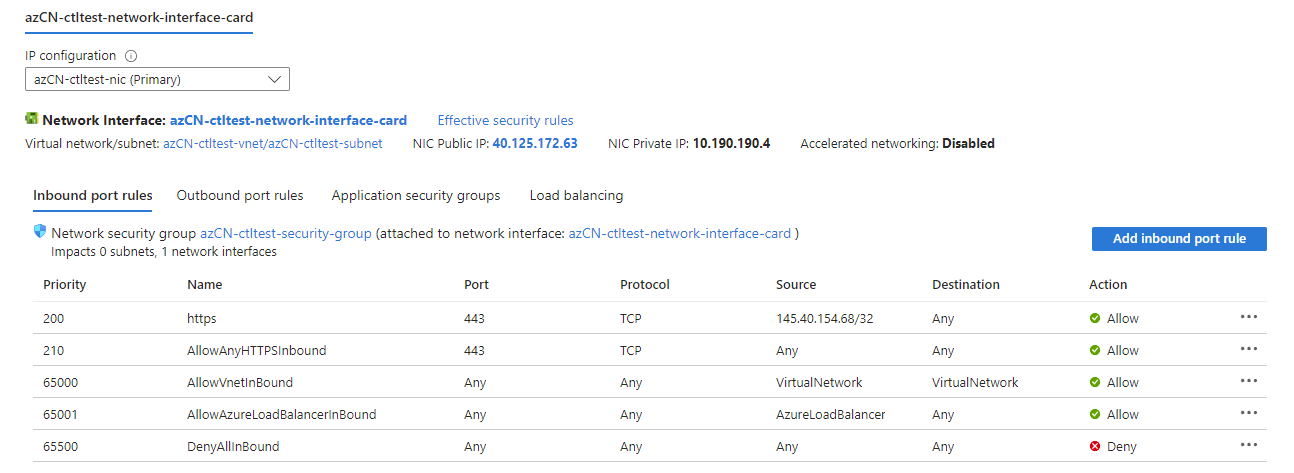Click the green Network Interface icon

[32, 119]
